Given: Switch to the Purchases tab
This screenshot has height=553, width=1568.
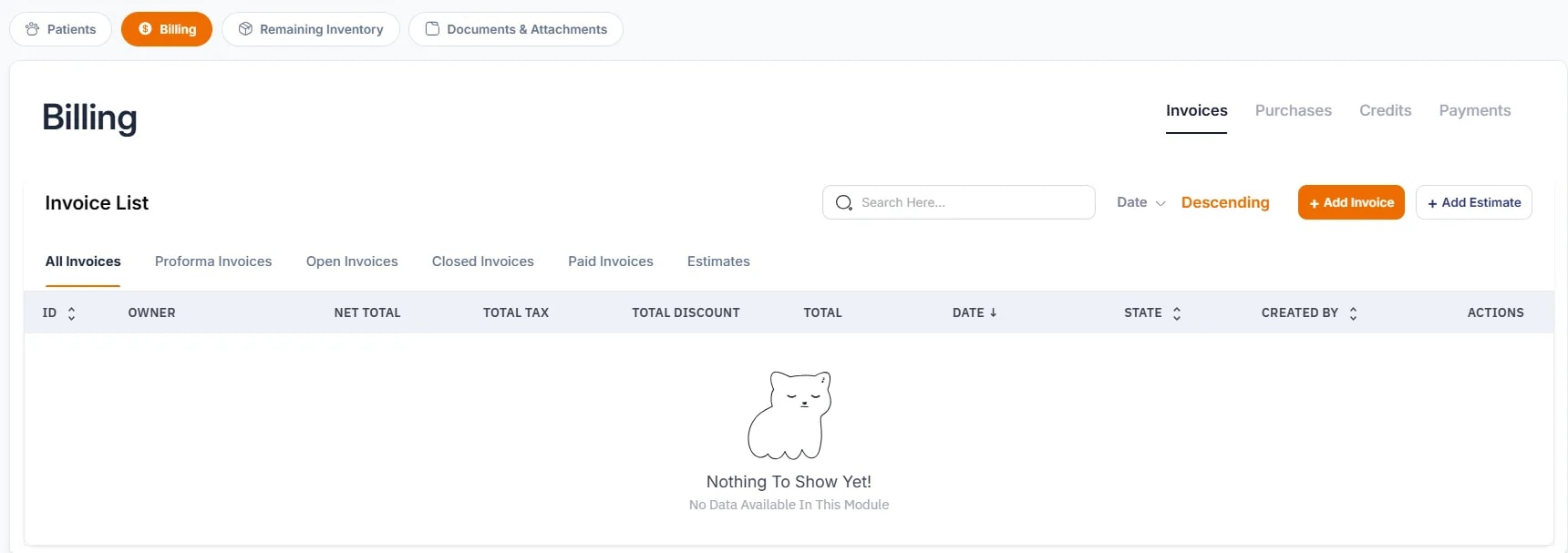Looking at the screenshot, I should click(1293, 110).
